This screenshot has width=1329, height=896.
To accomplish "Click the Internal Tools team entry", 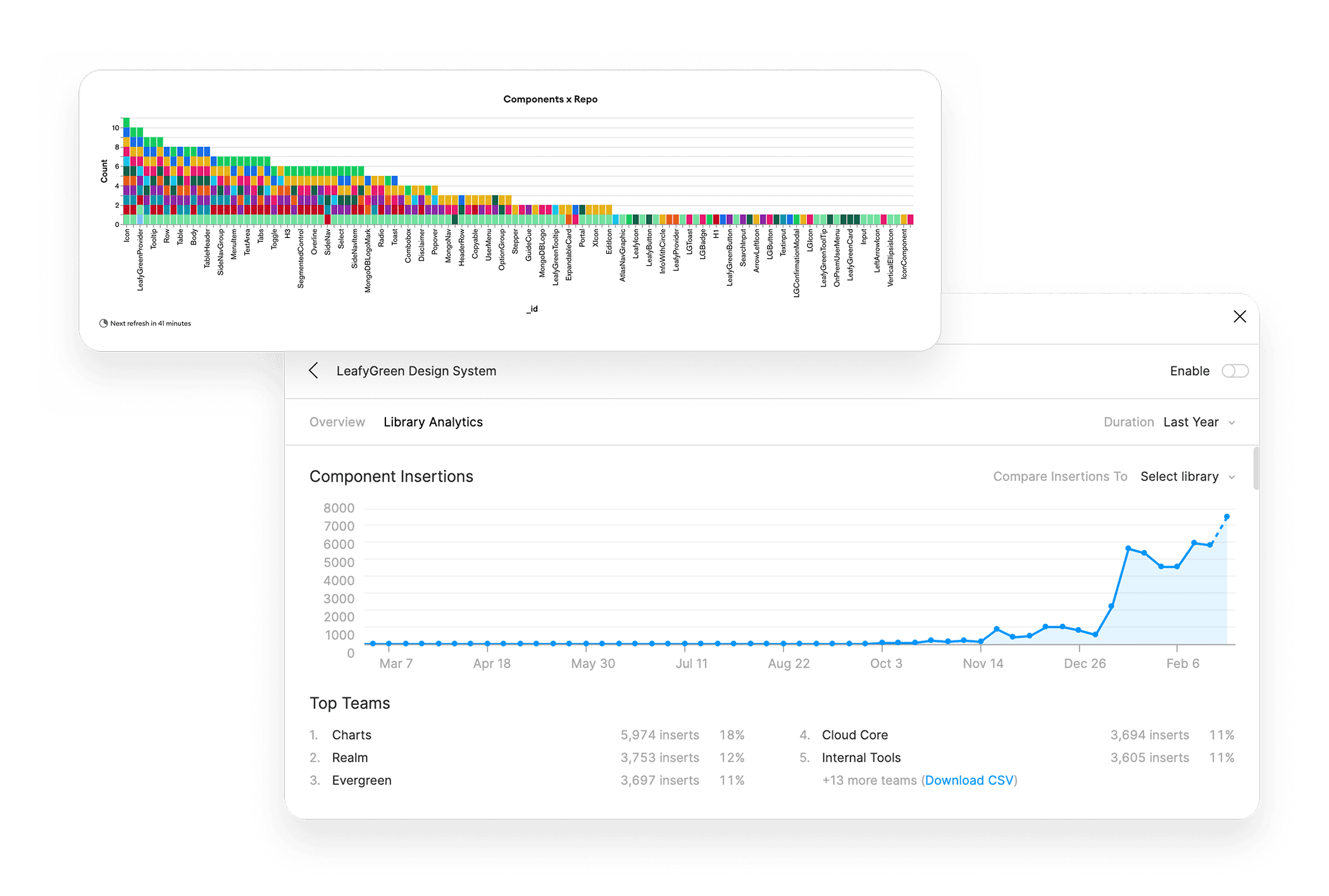I will (861, 757).
